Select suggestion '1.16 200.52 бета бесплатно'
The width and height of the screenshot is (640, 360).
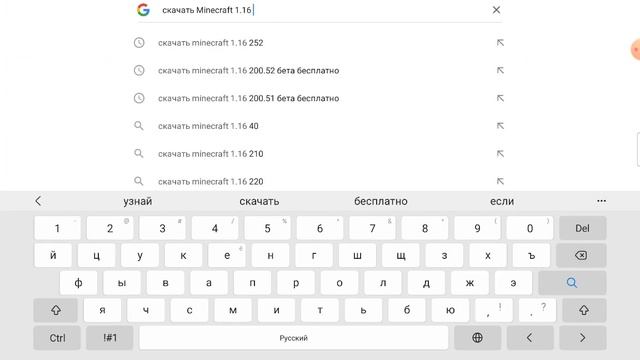[249, 71]
